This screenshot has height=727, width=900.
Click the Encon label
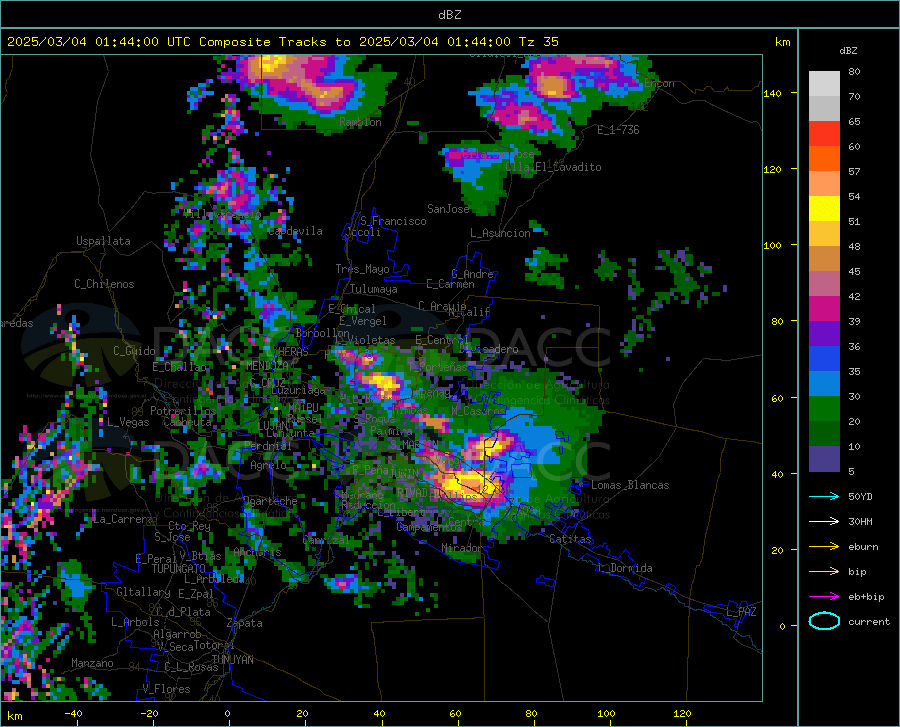(x=659, y=83)
